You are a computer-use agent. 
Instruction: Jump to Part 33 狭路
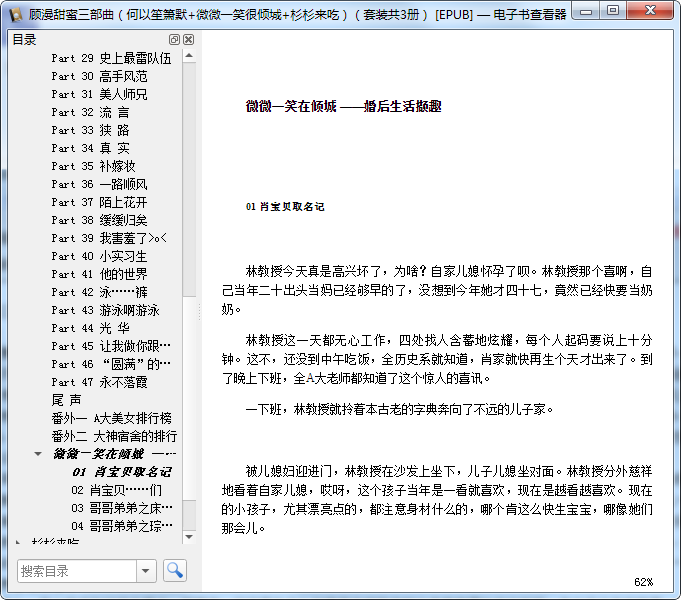[90, 130]
